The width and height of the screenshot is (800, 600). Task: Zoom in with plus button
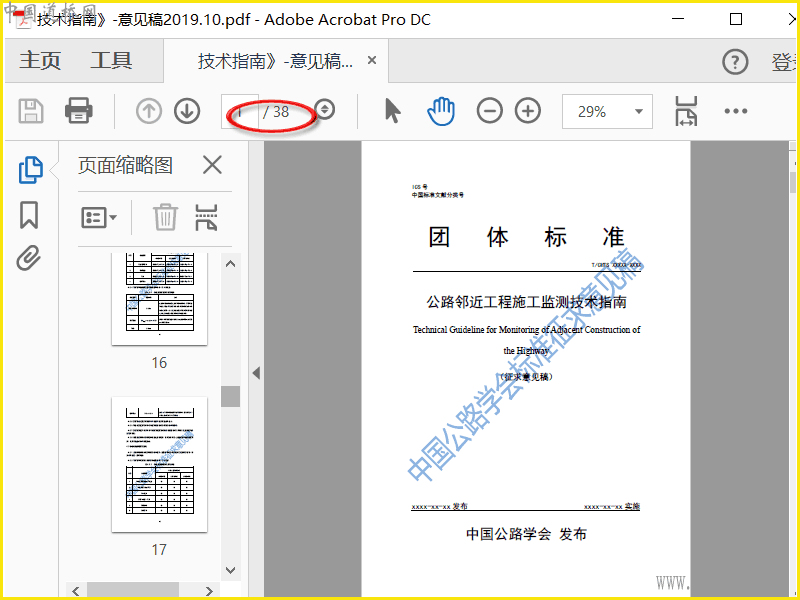click(x=528, y=111)
